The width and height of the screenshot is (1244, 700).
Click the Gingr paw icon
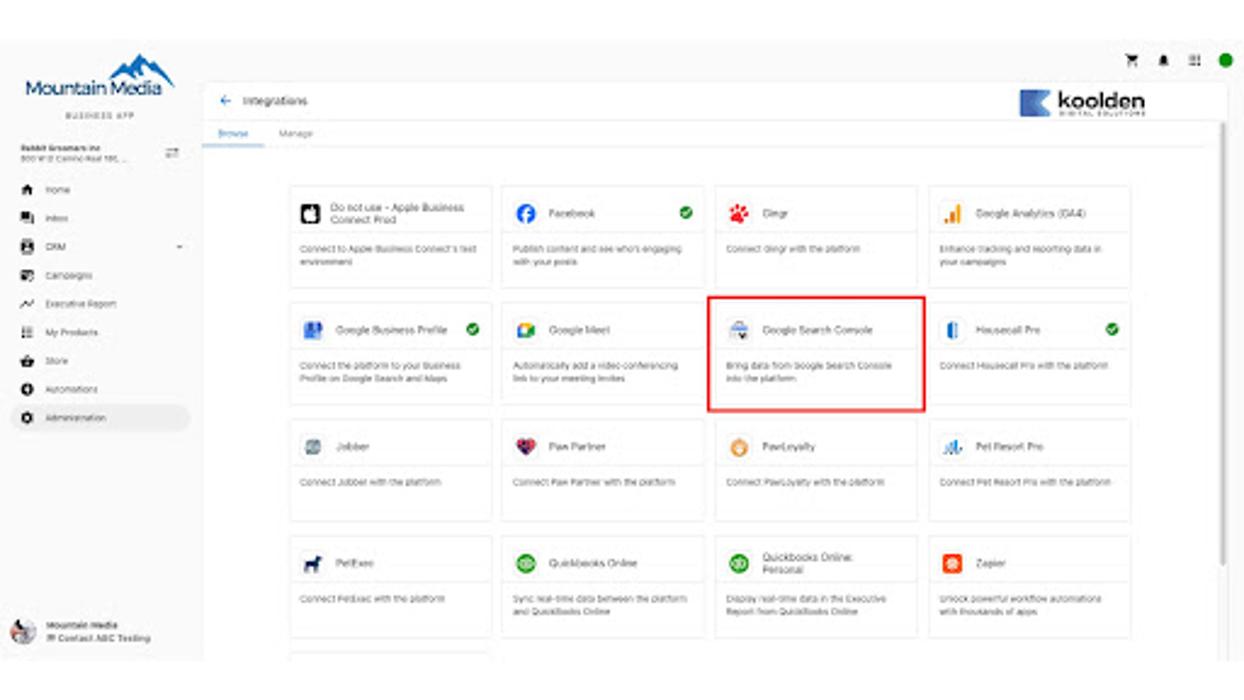738,214
